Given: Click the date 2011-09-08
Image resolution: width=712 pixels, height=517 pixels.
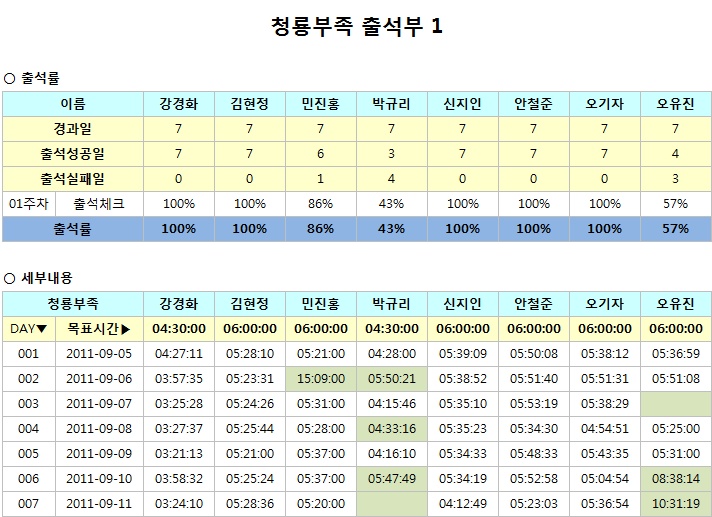Looking at the screenshot, I should click(x=99, y=428).
